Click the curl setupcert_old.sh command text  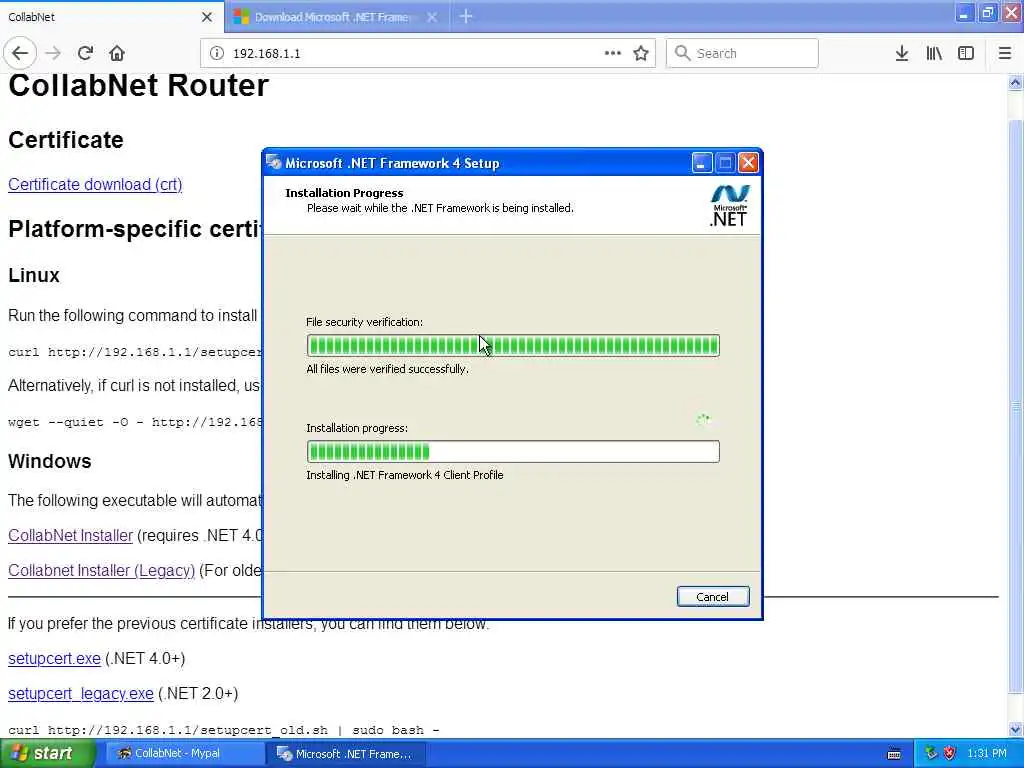tap(223, 730)
